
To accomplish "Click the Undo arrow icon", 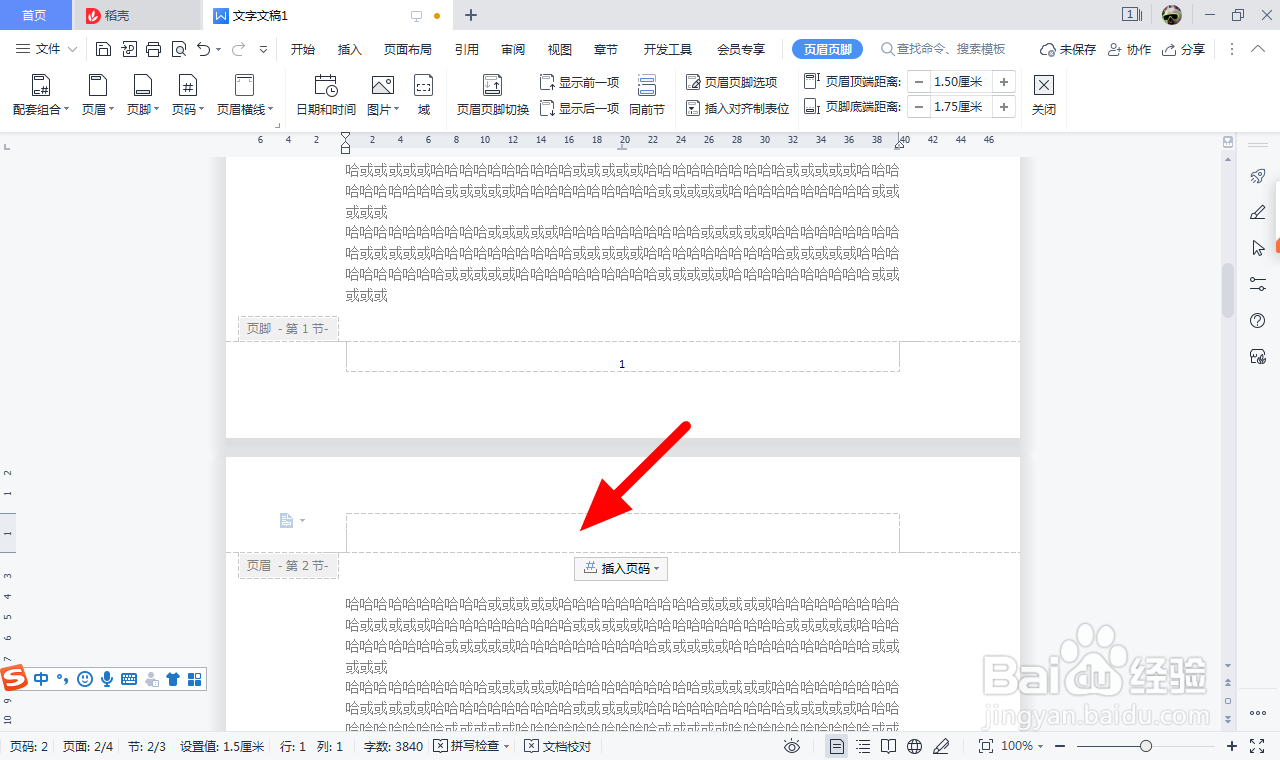I will click(204, 49).
